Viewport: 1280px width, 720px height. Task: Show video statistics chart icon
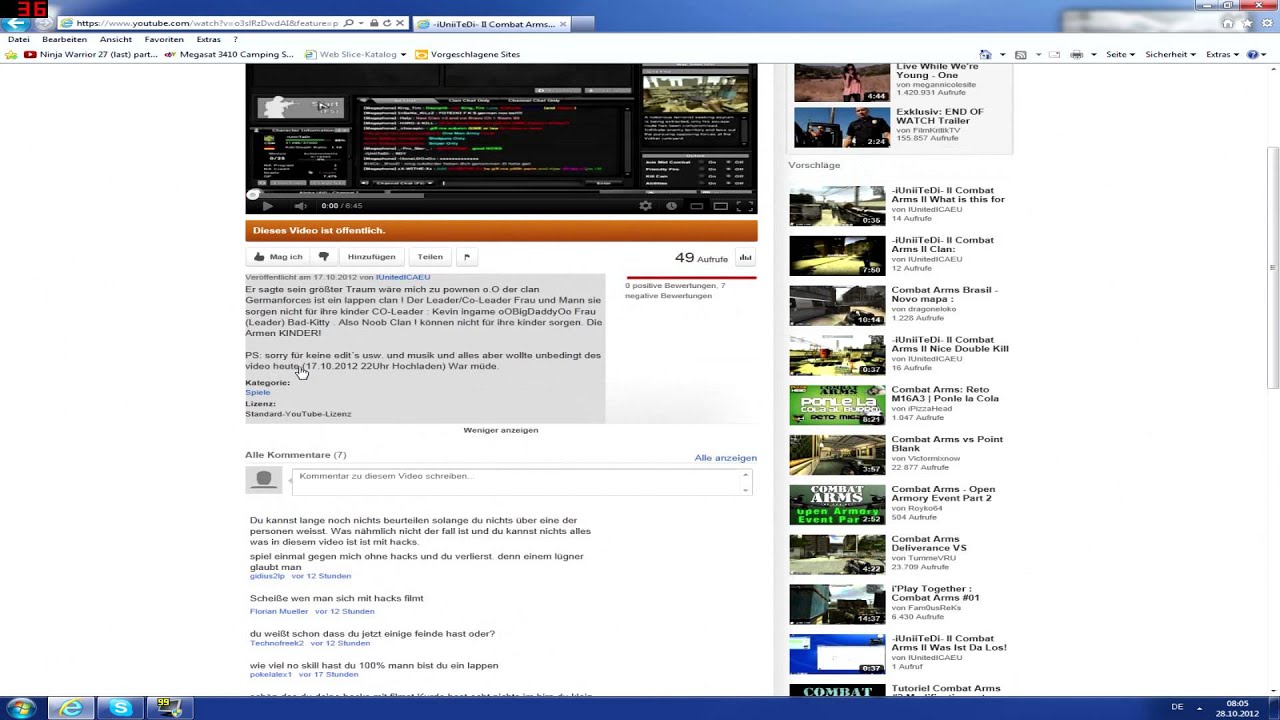click(745, 258)
